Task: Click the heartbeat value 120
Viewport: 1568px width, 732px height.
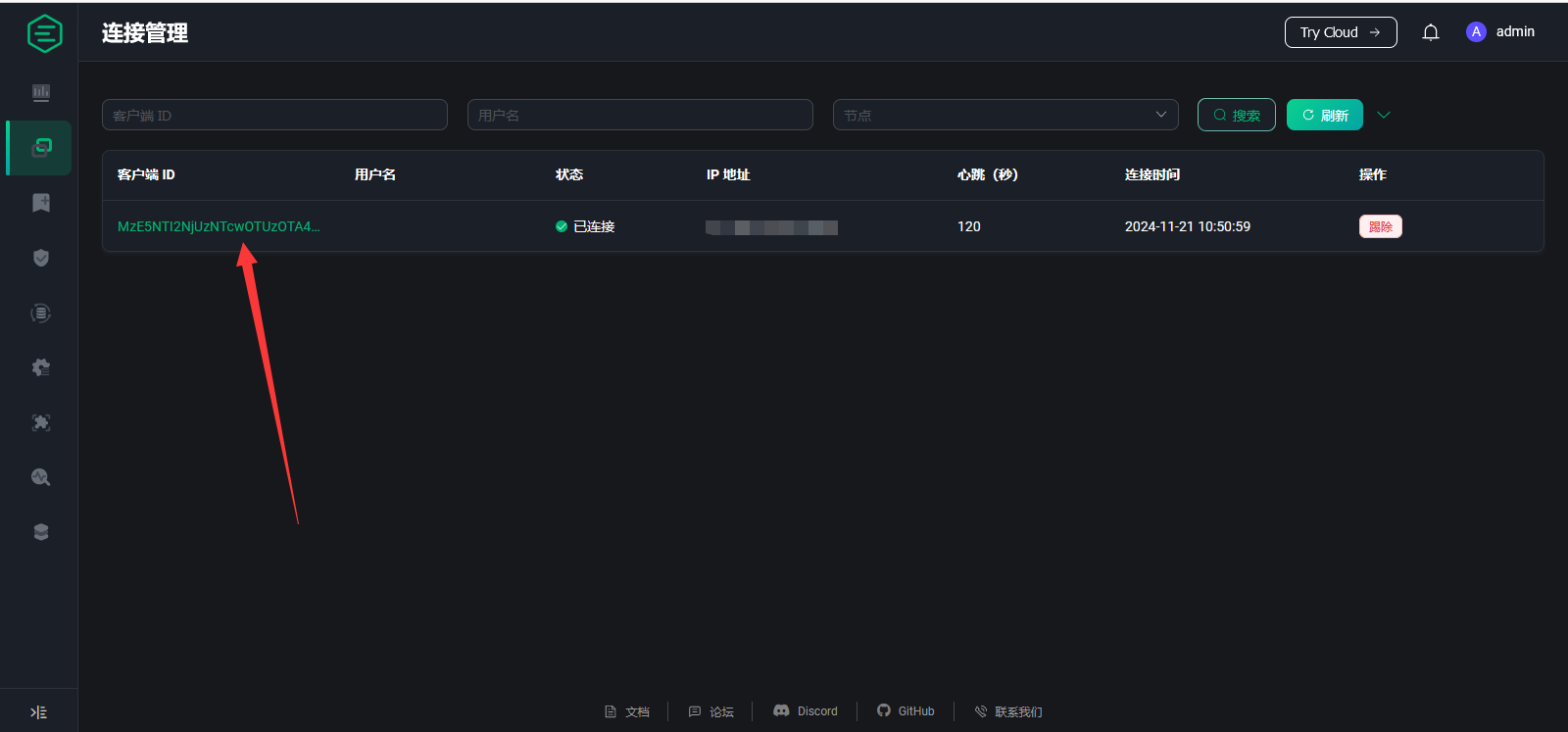Action: (x=969, y=226)
